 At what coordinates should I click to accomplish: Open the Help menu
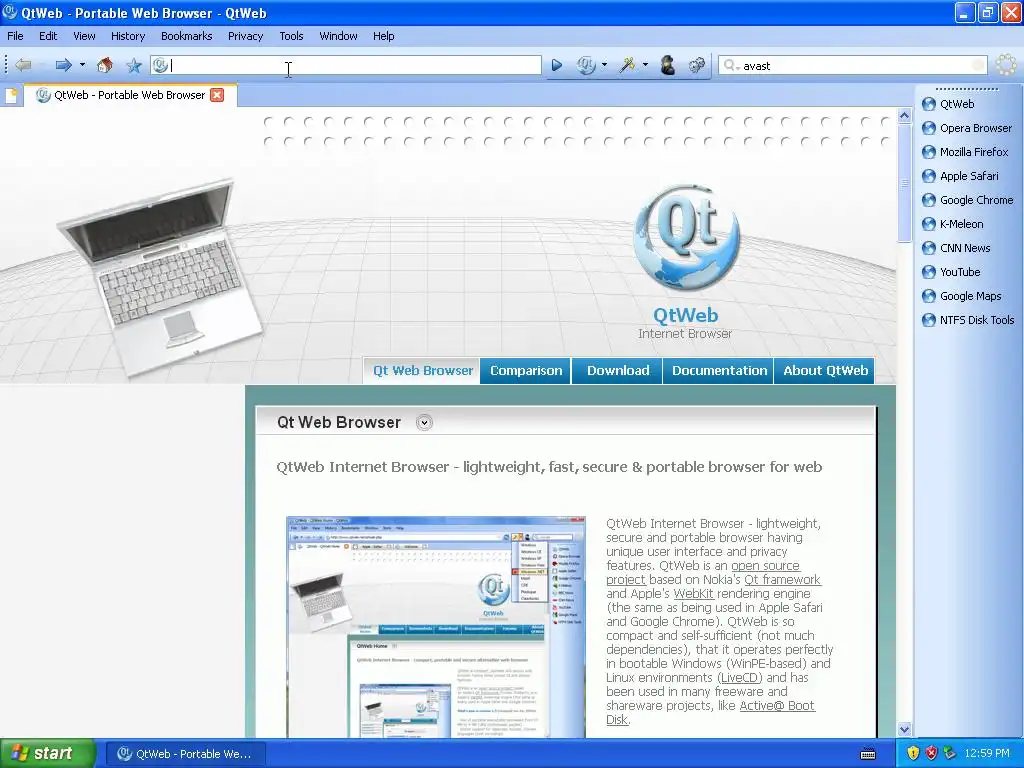pos(383,36)
